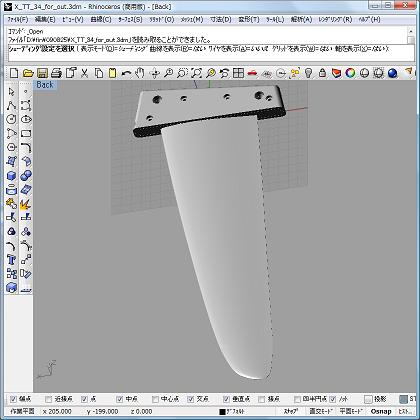Click the Osnap status bar button
This screenshot has height=420, width=420.
pos(381,411)
